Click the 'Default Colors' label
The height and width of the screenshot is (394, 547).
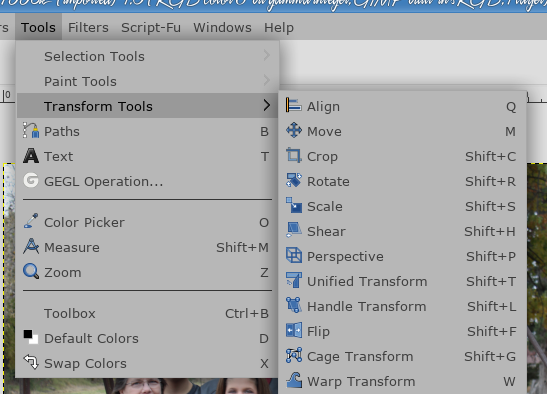91,339
